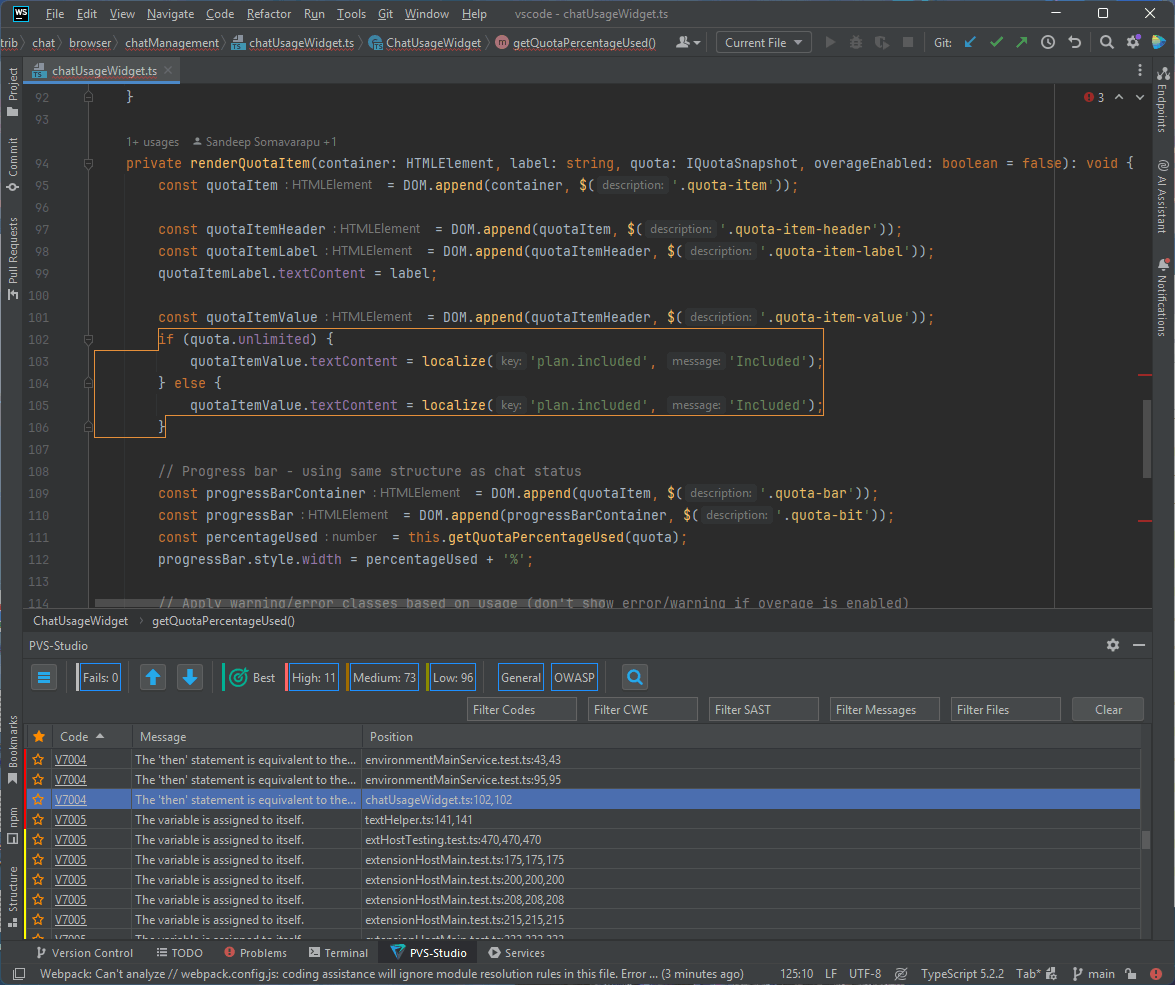Collapse the if statement fold at line 102
Viewport: 1175px width, 985px height.
88,338
